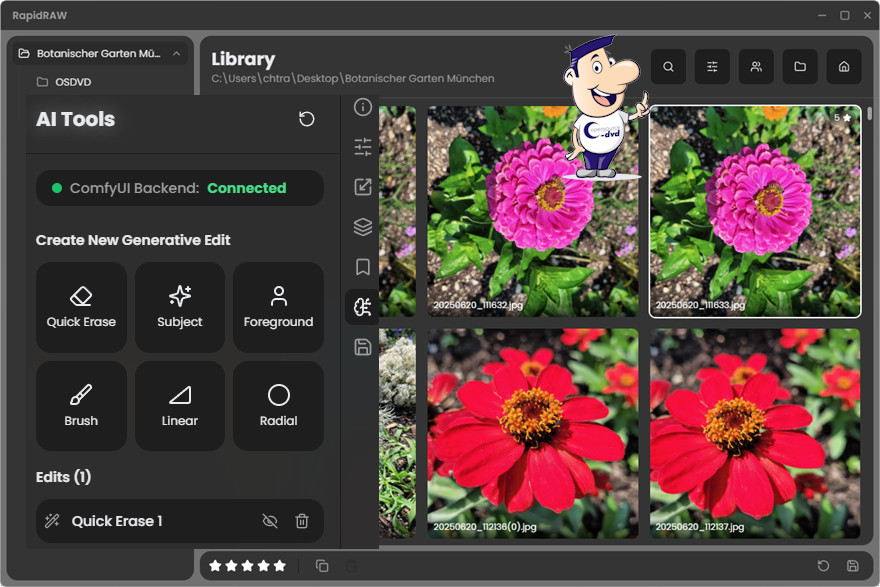Viewport: 880px width, 587px height.
Task: Select thumbnail 20250620_112137.jpg
Action: pyautogui.click(x=755, y=435)
